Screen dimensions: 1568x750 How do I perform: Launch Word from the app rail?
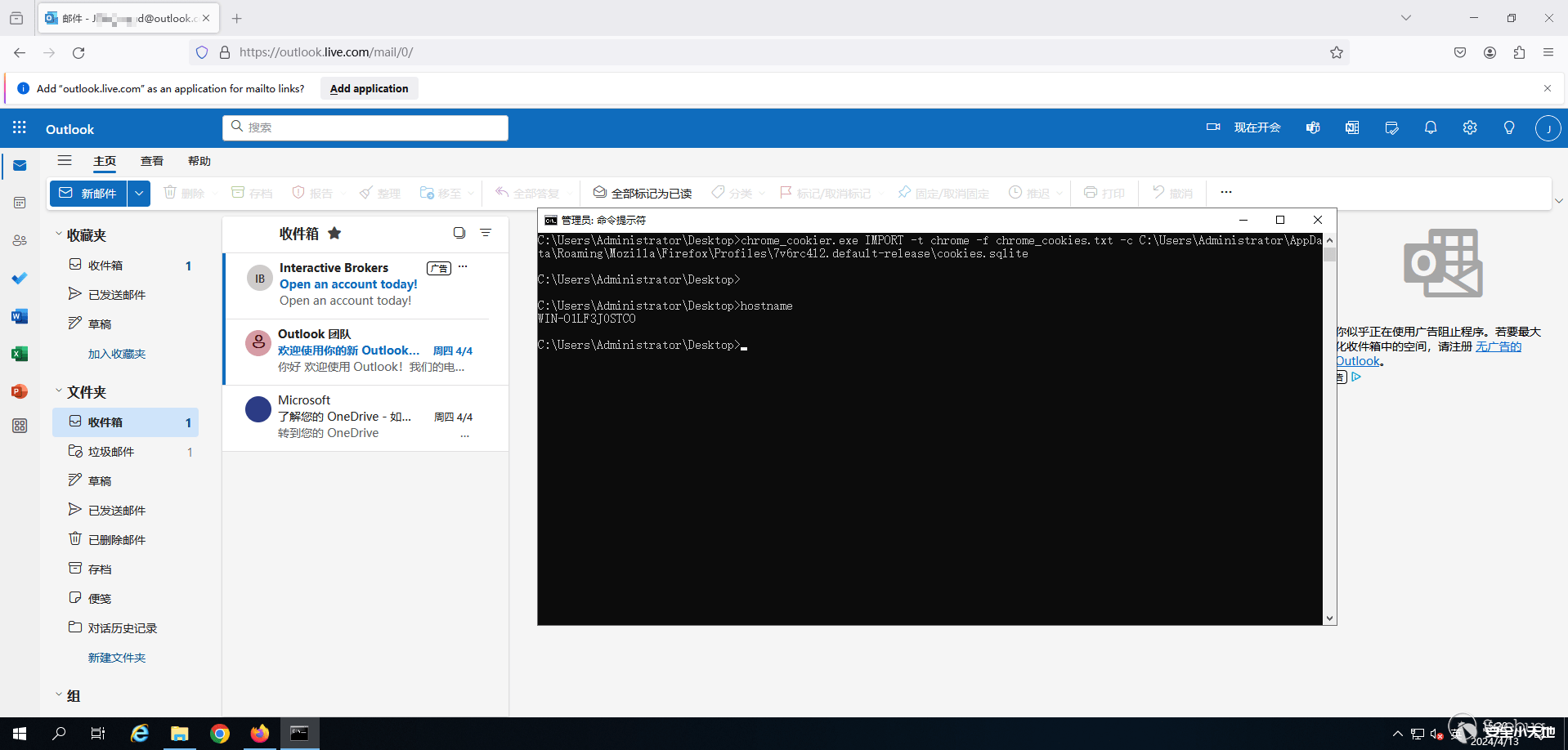[20, 316]
